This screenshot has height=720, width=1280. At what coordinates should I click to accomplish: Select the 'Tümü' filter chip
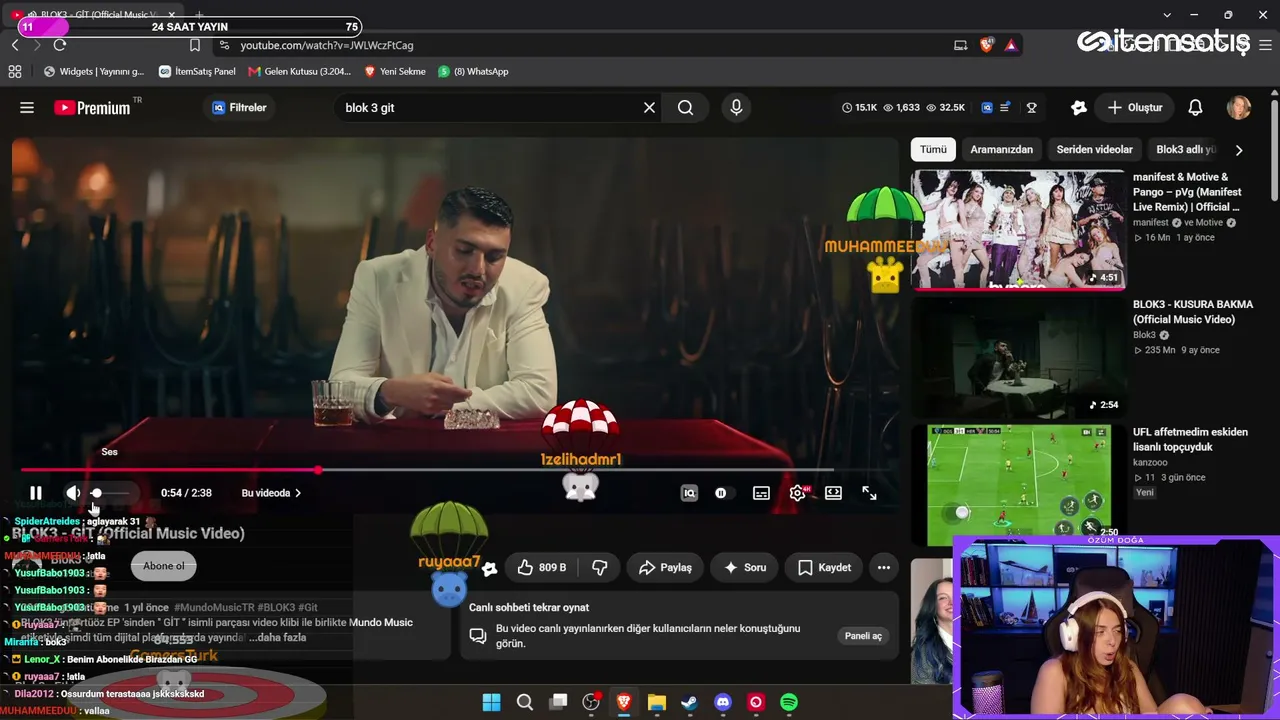(933, 150)
